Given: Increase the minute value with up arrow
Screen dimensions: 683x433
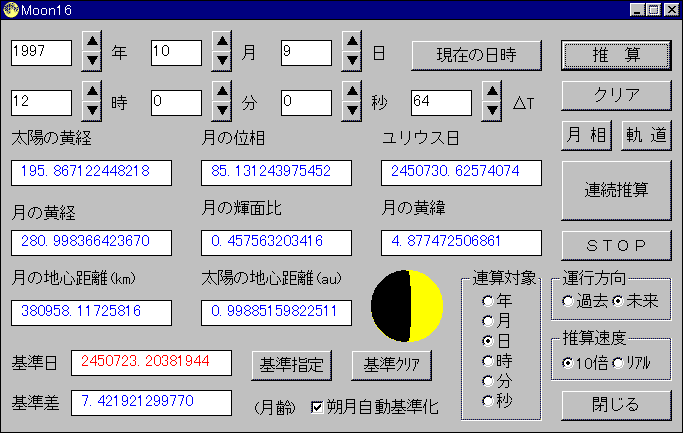Looking at the screenshot, I should point(222,92).
